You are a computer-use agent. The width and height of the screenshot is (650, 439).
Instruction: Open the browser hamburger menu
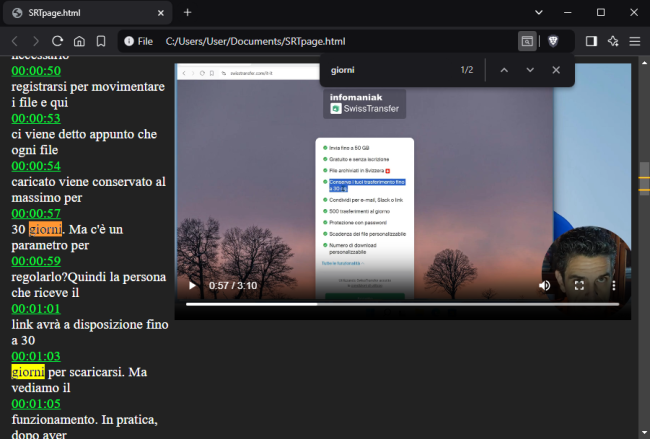(635, 41)
